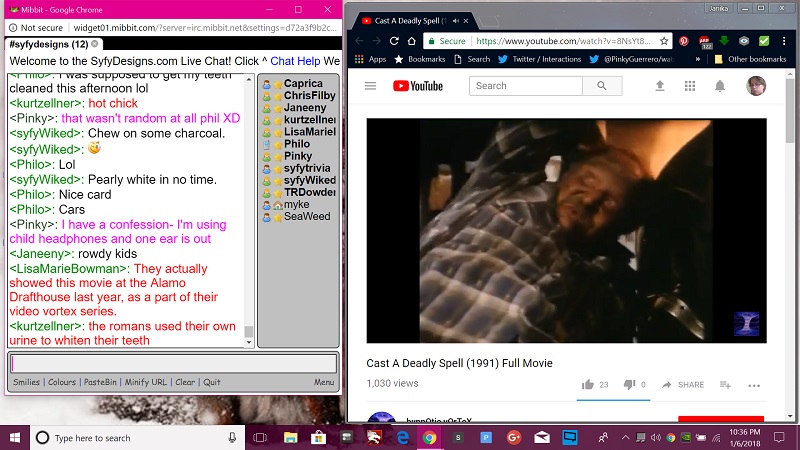800x450 pixels.
Task: Open Windows Start menu
Action: click(x=15, y=438)
